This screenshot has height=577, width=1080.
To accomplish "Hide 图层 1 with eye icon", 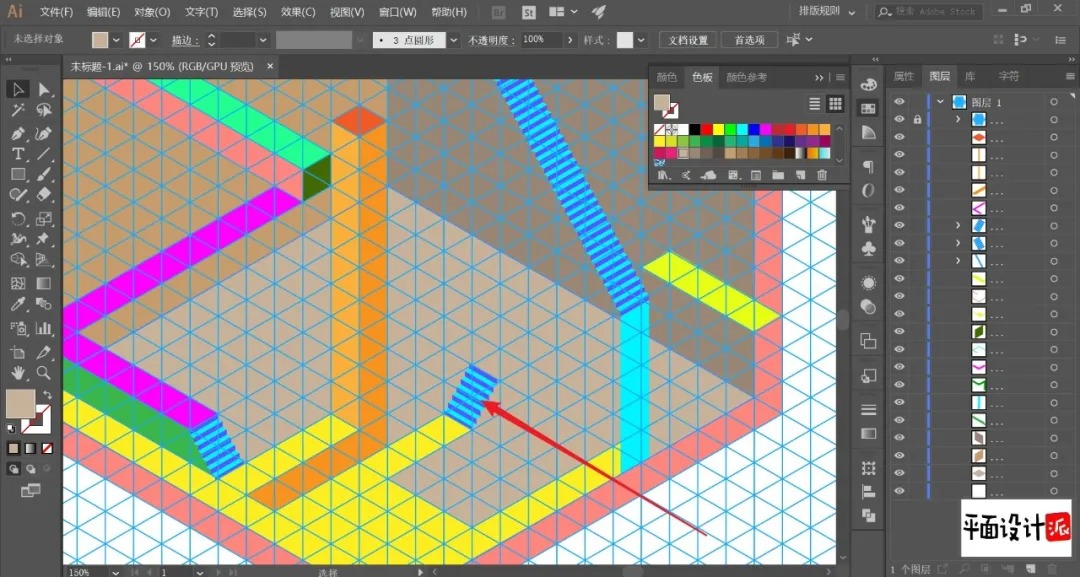I will pyautogui.click(x=899, y=102).
